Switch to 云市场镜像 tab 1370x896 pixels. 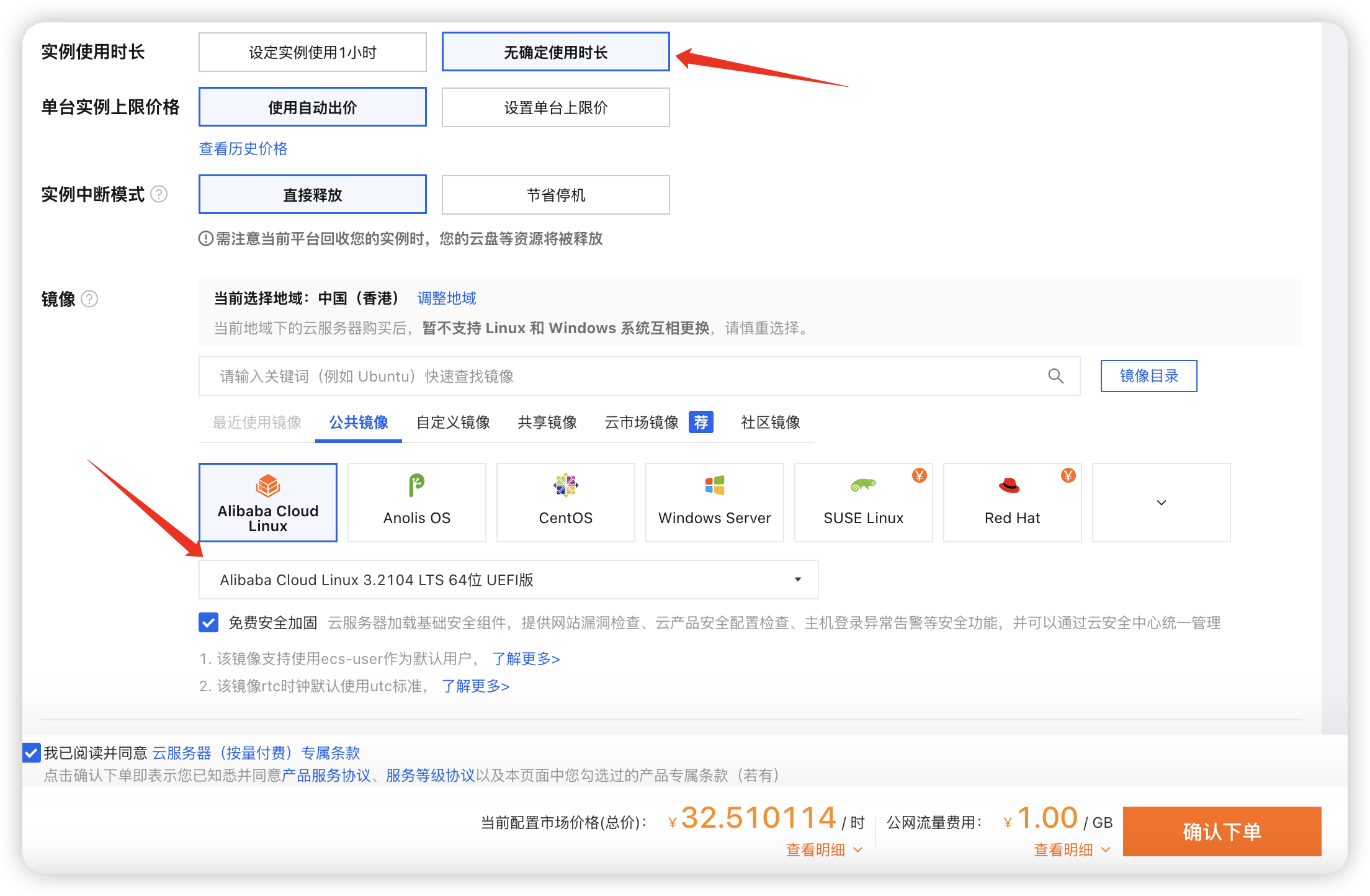coord(642,422)
